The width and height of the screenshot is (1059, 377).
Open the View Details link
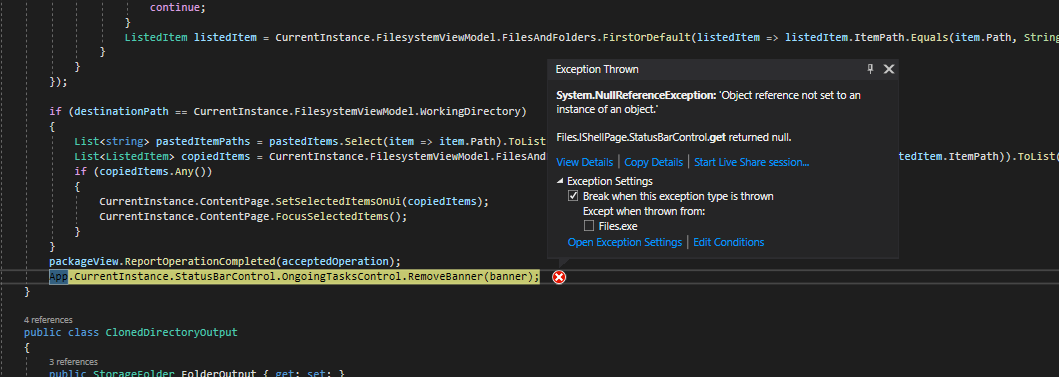584,162
